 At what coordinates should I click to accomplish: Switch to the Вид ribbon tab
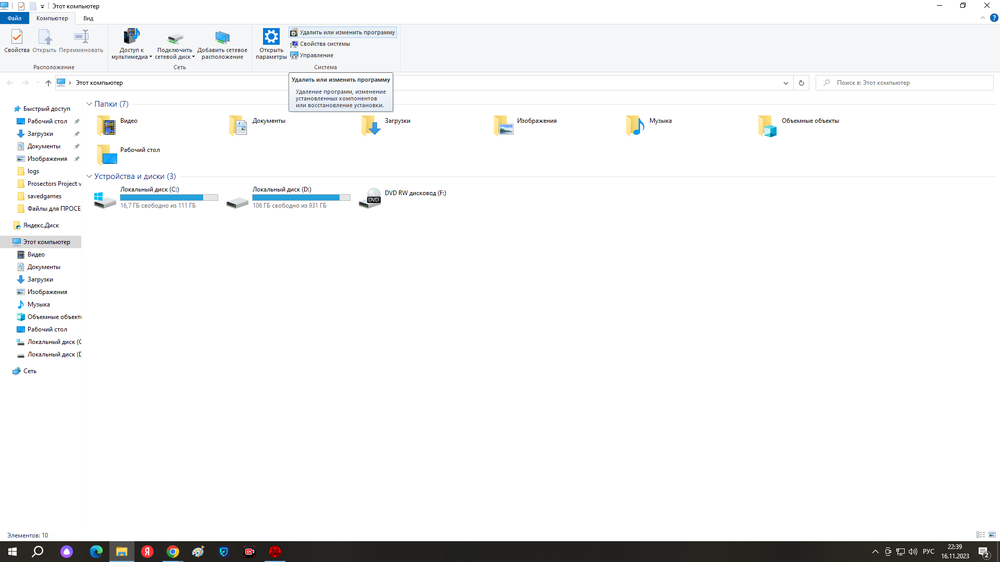click(x=88, y=18)
